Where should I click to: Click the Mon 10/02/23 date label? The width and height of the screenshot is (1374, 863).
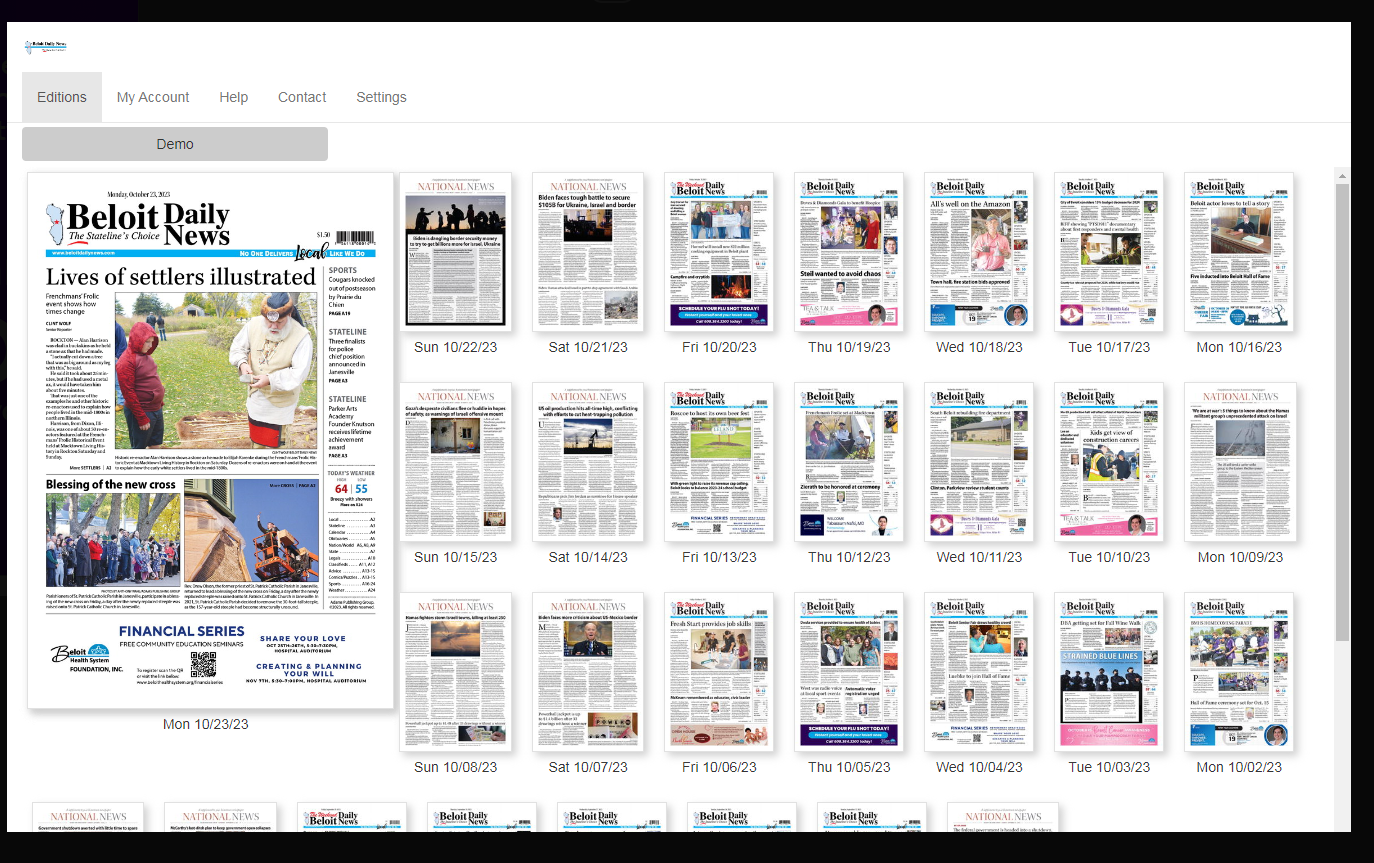pyautogui.click(x=1239, y=767)
